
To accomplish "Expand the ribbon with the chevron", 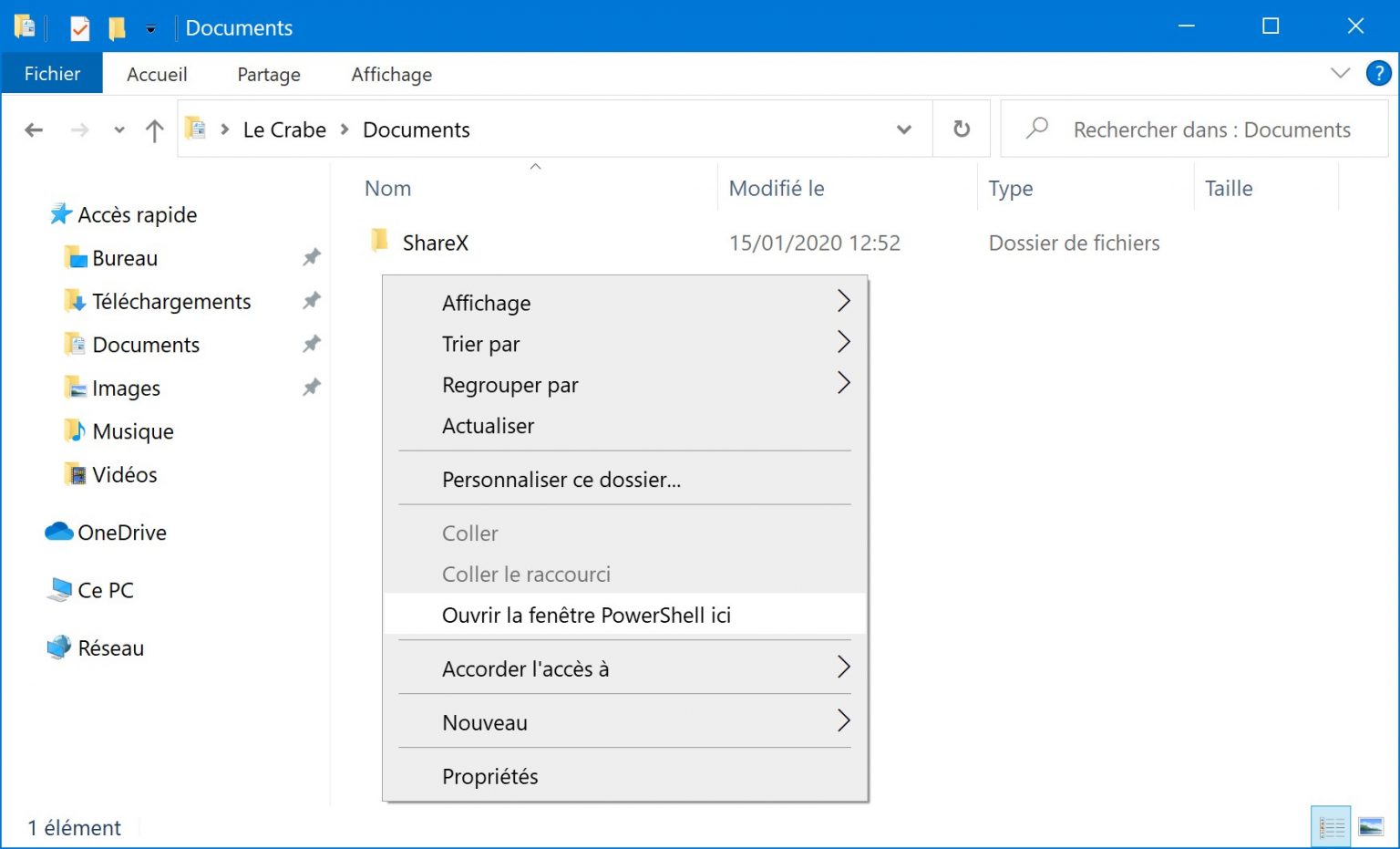I will (x=1339, y=73).
